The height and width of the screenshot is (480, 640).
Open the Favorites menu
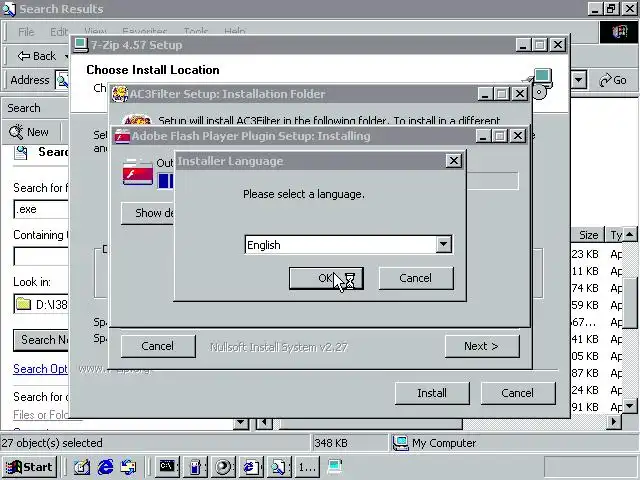[x=144, y=32]
